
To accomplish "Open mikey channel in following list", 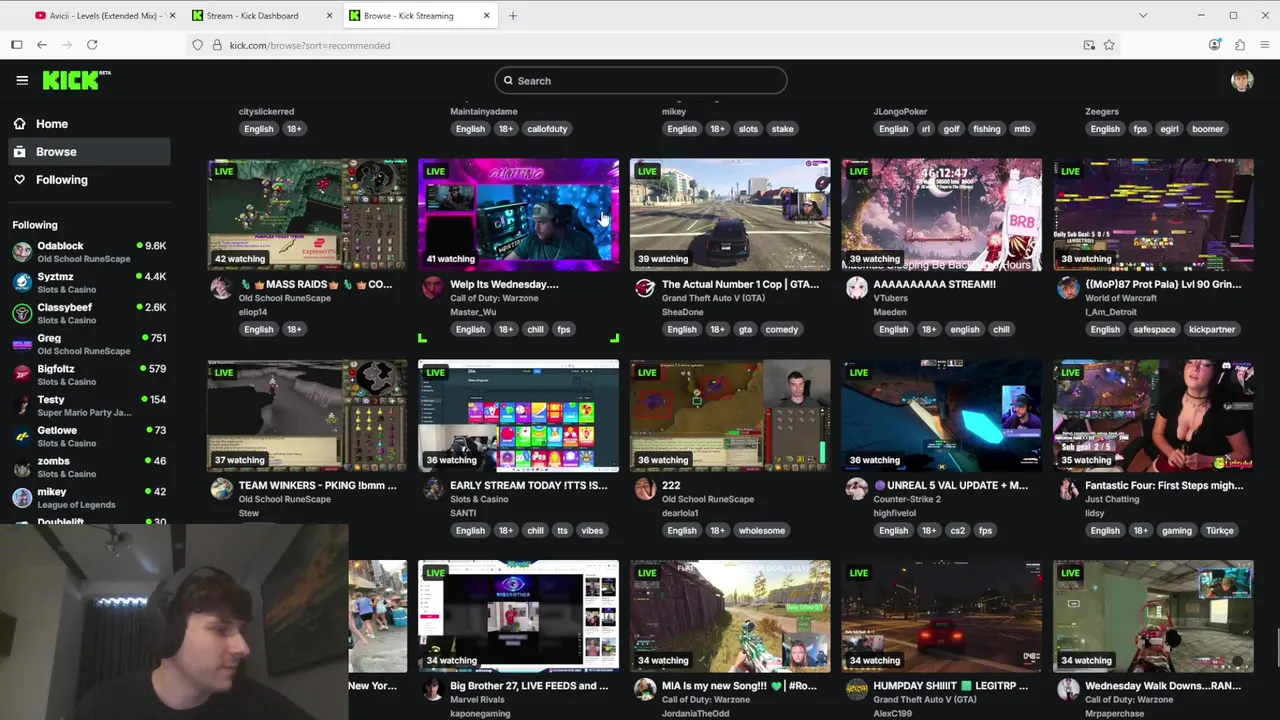I will [89, 498].
